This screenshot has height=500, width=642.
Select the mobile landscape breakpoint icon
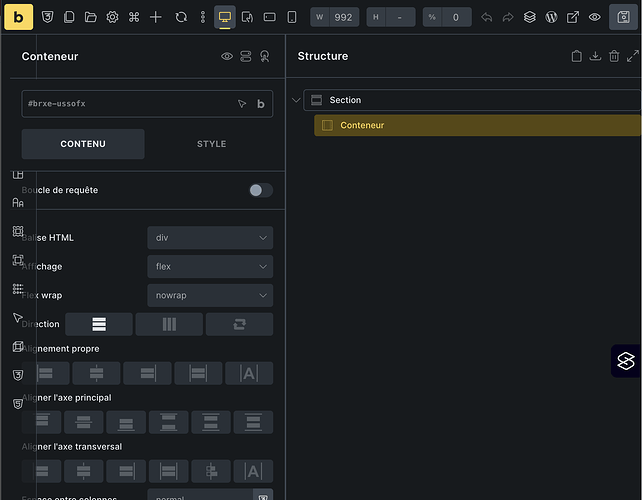[269, 17]
